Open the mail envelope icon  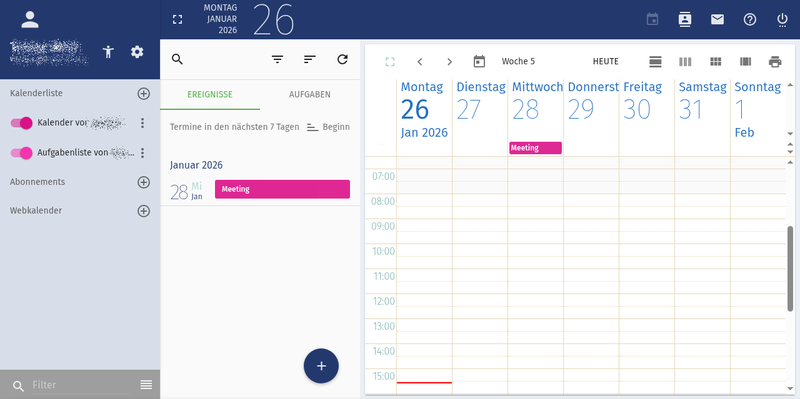pos(717,19)
